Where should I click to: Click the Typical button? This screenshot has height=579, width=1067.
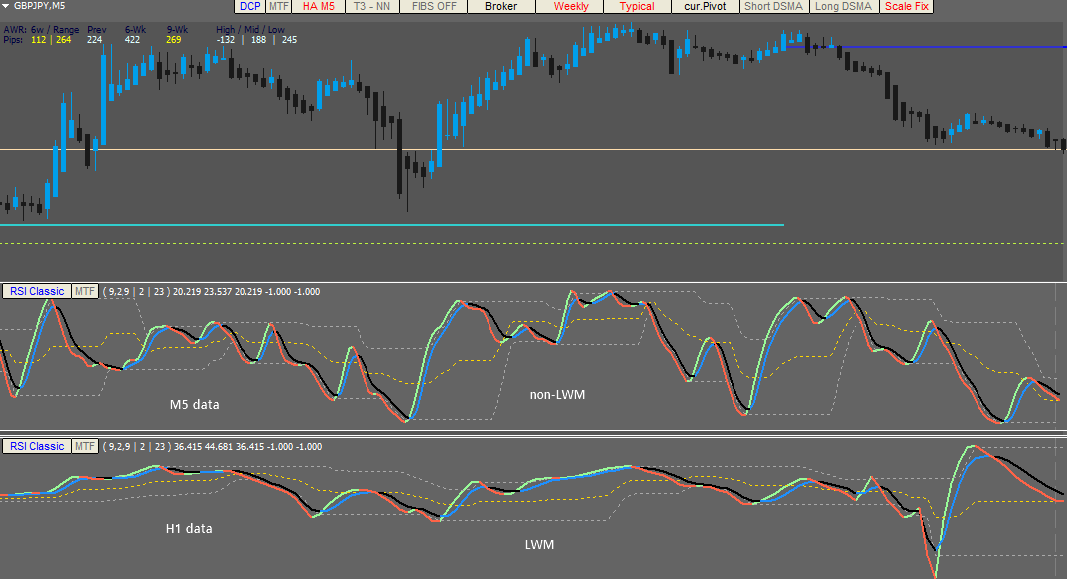pyautogui.click(x=637, y=6)
